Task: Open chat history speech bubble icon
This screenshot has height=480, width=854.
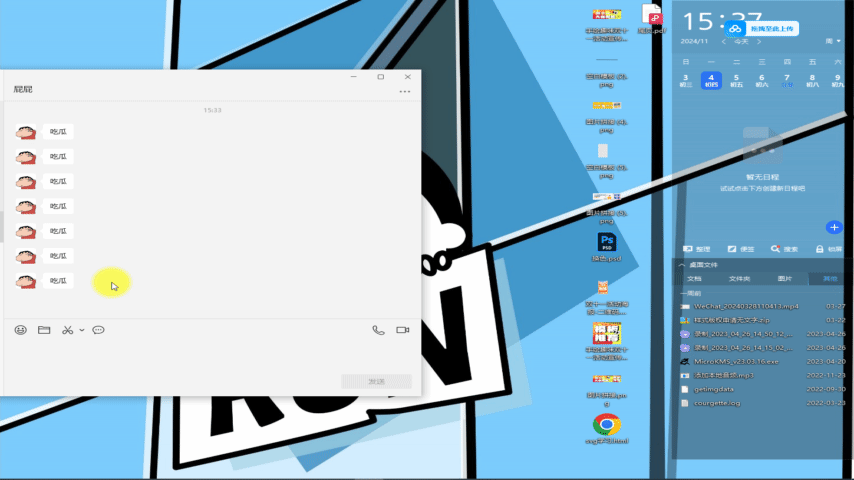Action: pos(99,330)
